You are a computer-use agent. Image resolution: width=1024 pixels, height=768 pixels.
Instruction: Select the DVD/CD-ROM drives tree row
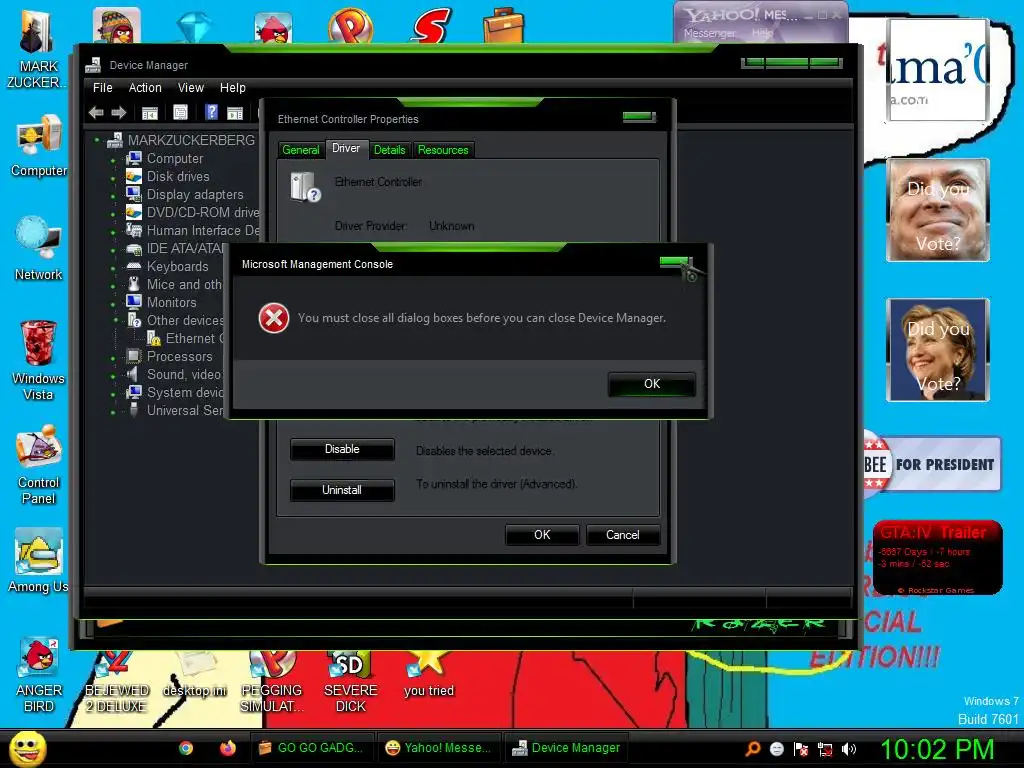(x=194, y=212)
